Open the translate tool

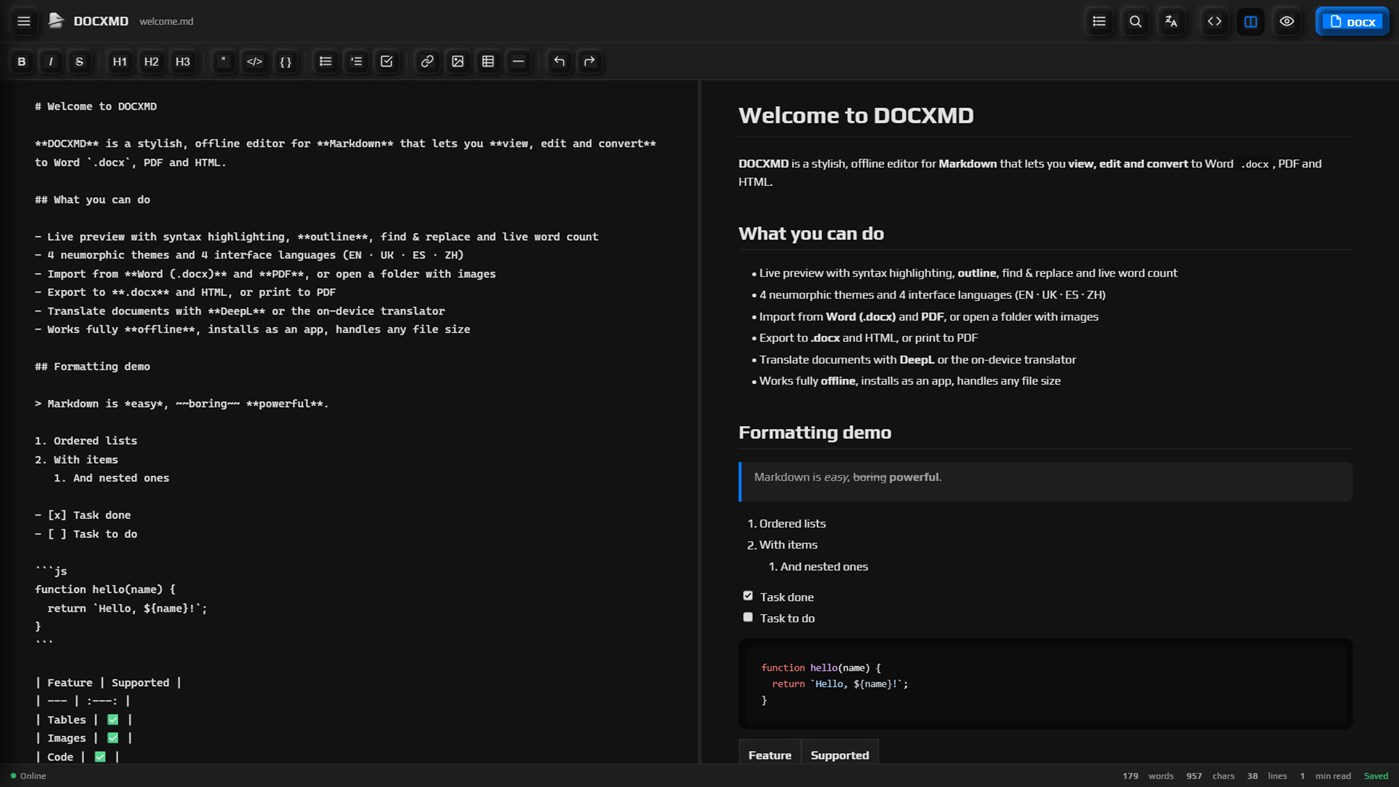coord(1171,21)
